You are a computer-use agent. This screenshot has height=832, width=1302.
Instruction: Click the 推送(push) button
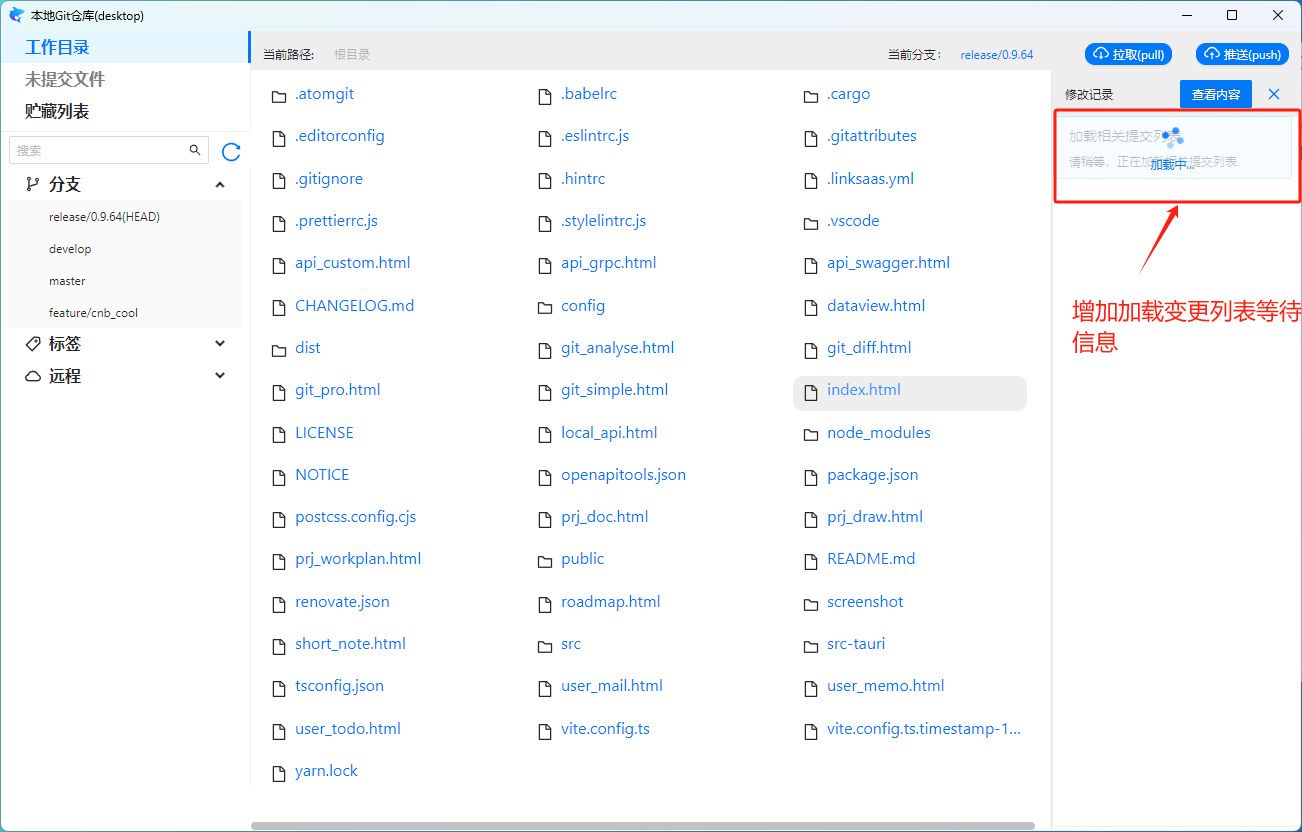(x=1241, y=55)
